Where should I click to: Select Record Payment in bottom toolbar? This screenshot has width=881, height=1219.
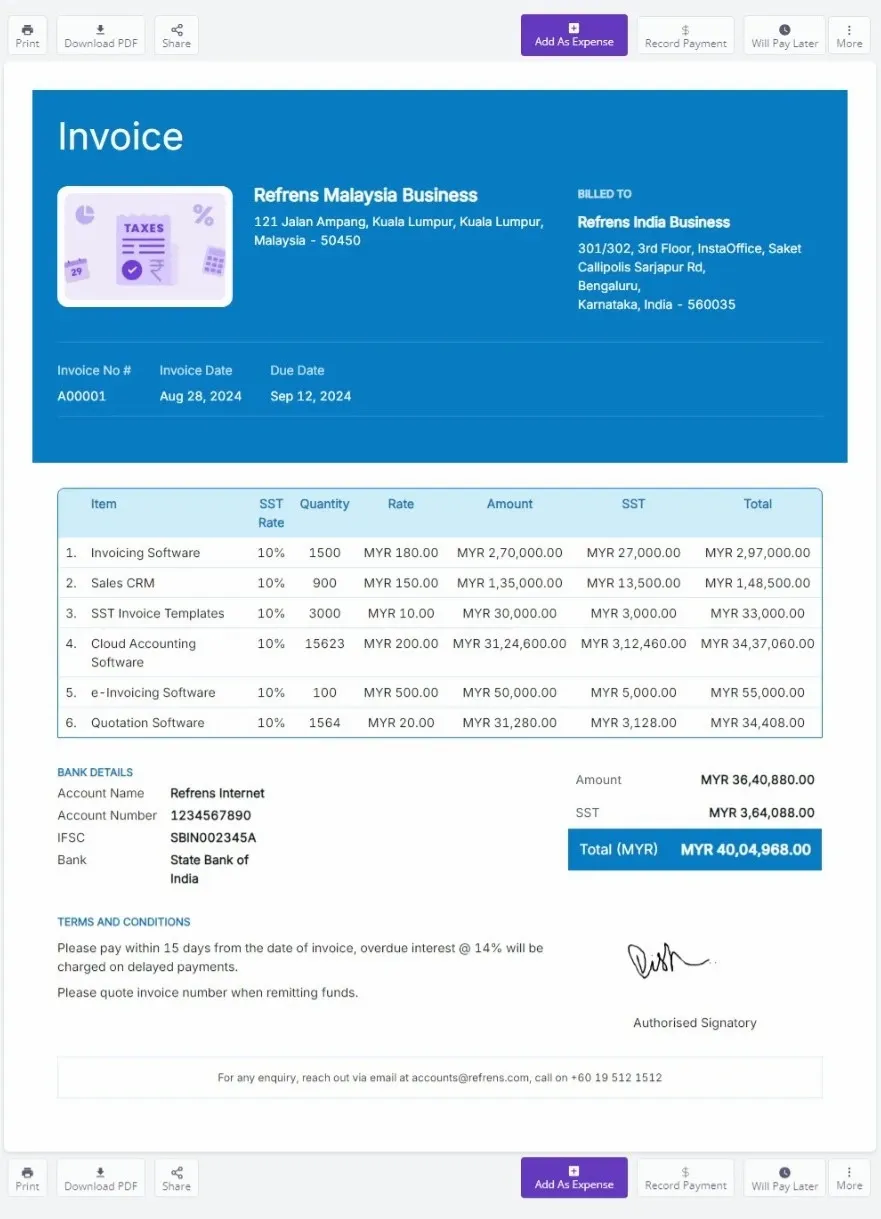coord(685,1178)
